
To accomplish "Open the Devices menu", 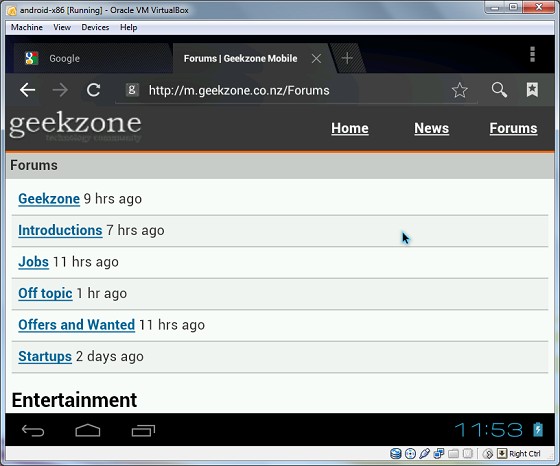I will click(x=95, y=27).
